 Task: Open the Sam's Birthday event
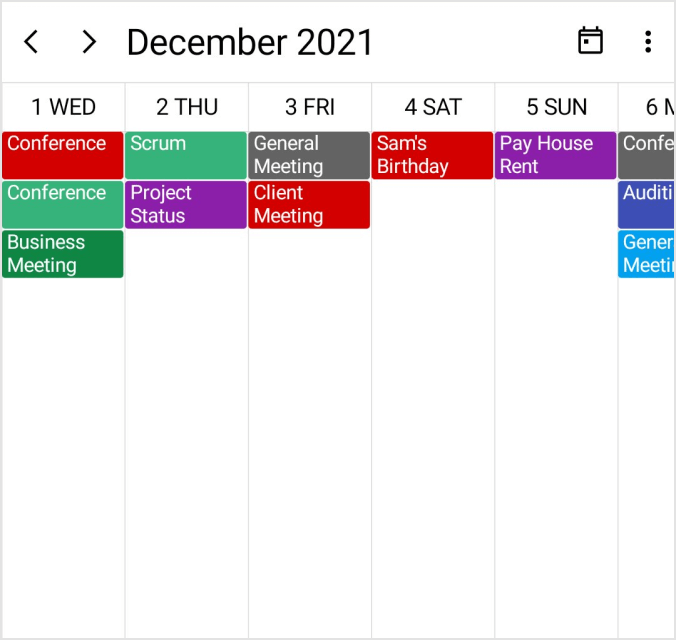tap(432, 155)
